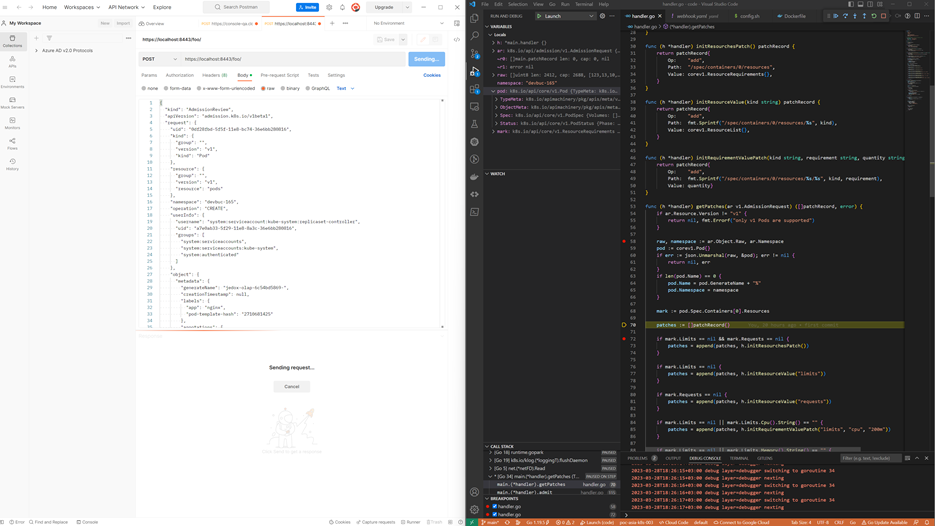The height and width of the screenshot is (526, 935).
Task: Stop the debug session
Action: click(x=884, y=16)
